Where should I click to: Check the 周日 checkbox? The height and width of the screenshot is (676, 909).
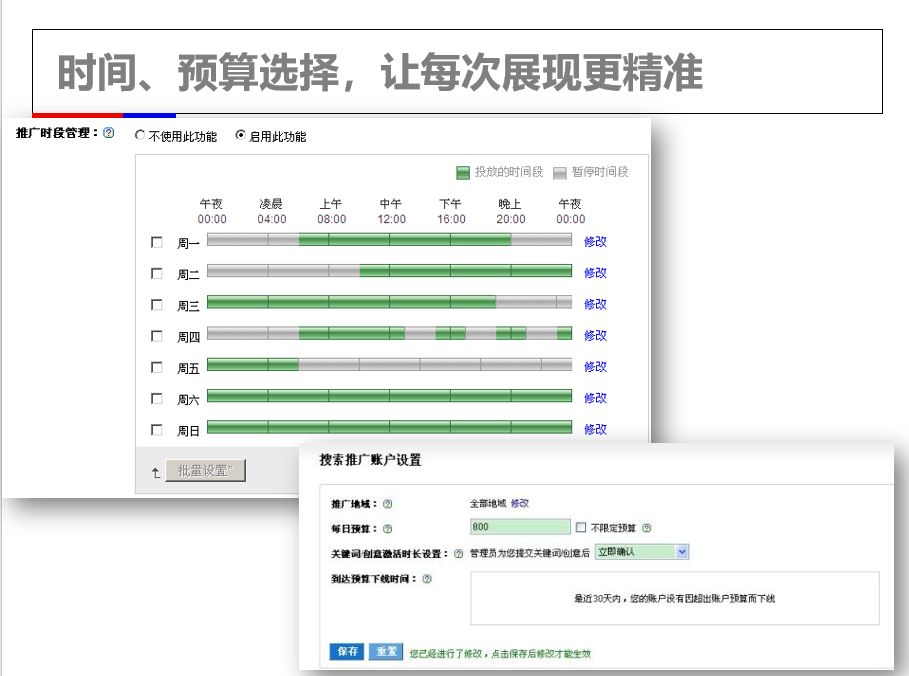[x=157, y=430]
